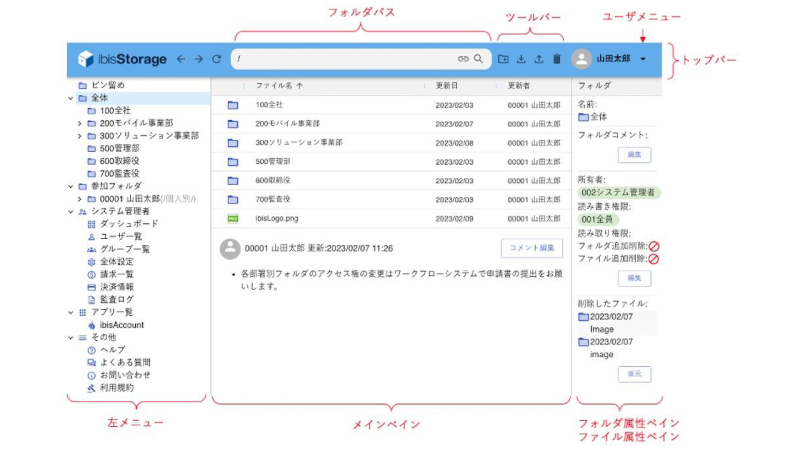Click the upload toolbar icon
Image resolution: width=800 pixels, height=450 pixels.
click(539, 59)
